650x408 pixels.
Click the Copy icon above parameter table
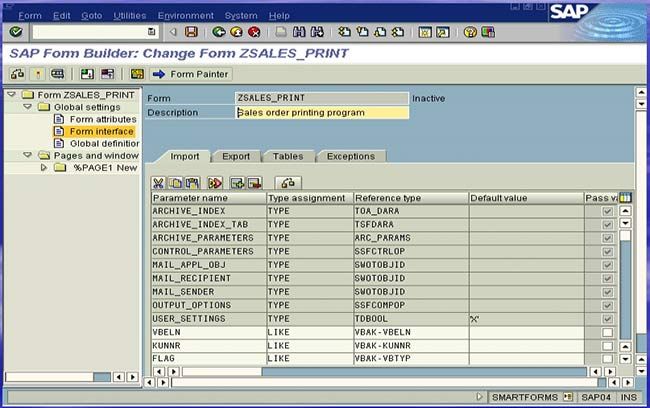tap(175, 183)
